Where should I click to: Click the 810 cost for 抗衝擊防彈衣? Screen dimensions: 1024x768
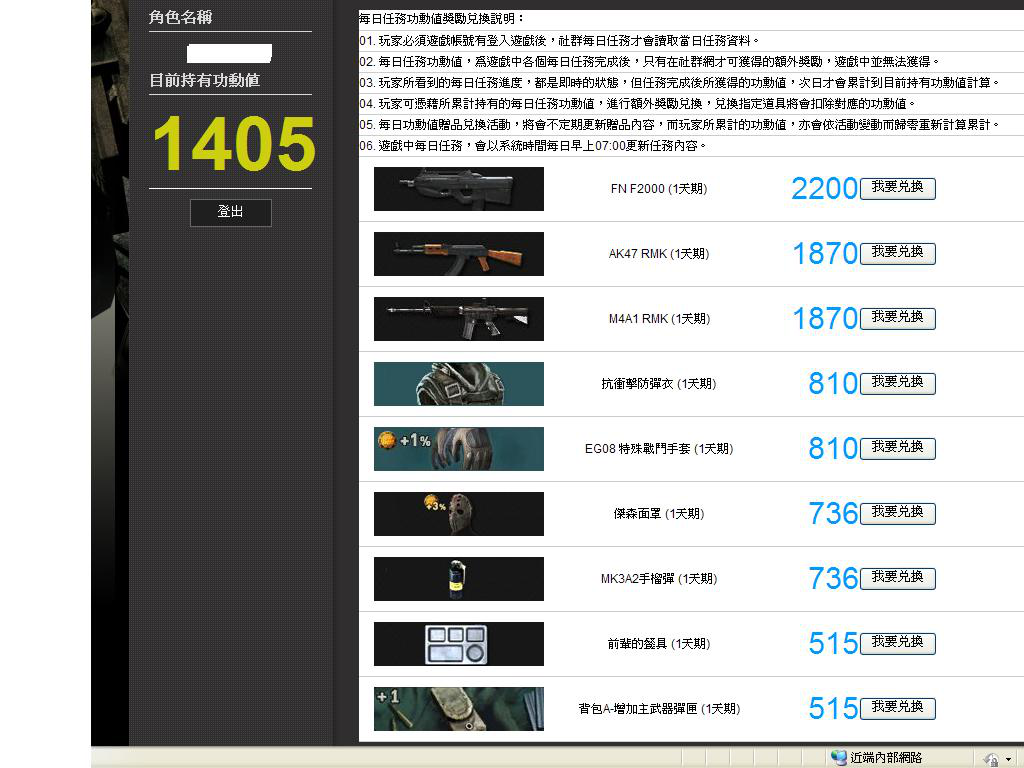[x=833, y=383]
